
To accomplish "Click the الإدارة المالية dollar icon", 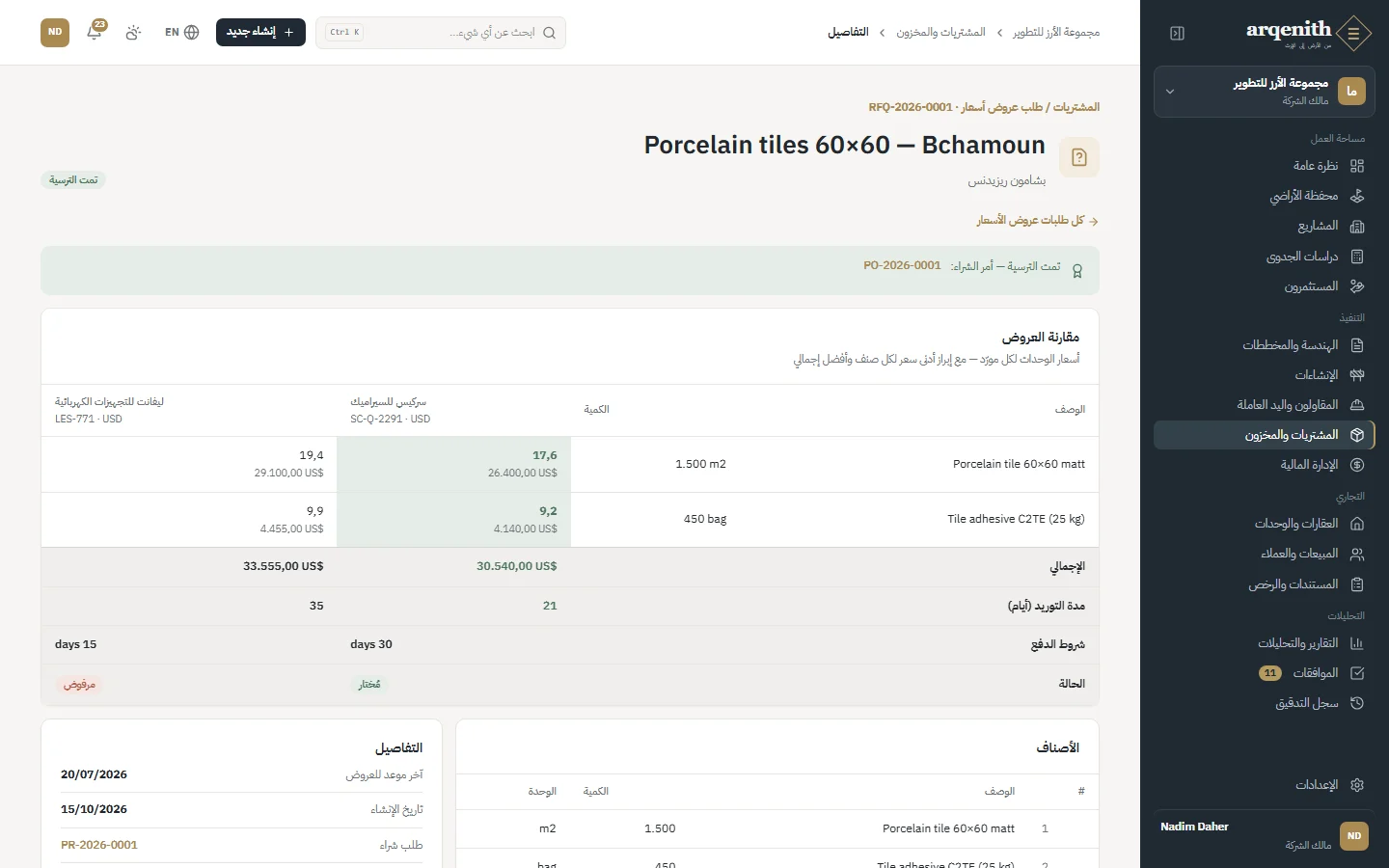I will pos(1357,465).
